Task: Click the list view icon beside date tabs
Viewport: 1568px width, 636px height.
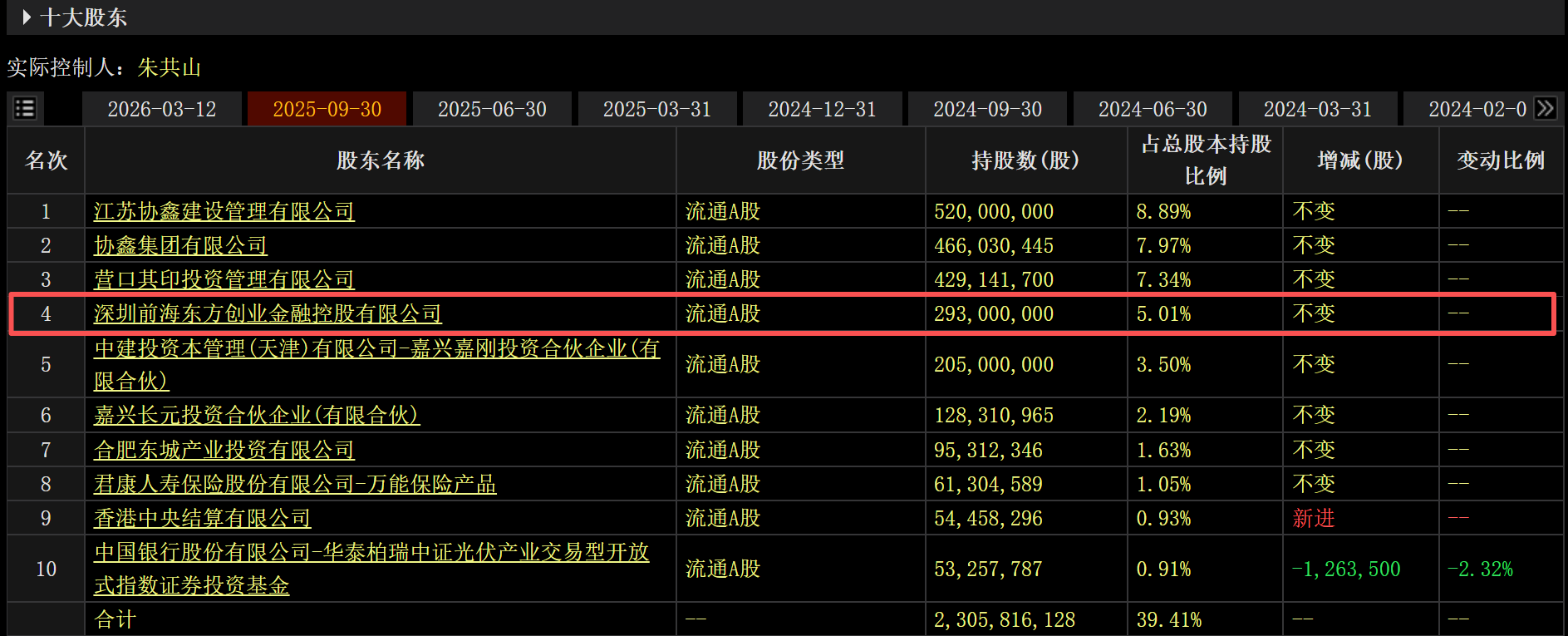Action: pos(25,109)
